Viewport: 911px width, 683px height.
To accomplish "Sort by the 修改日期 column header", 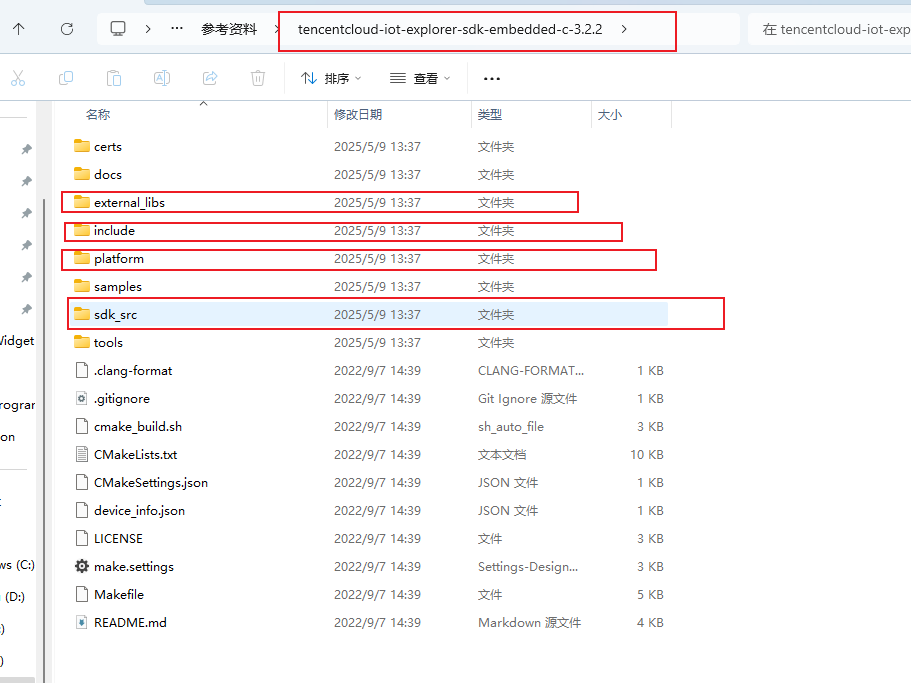I will (358, 114).
